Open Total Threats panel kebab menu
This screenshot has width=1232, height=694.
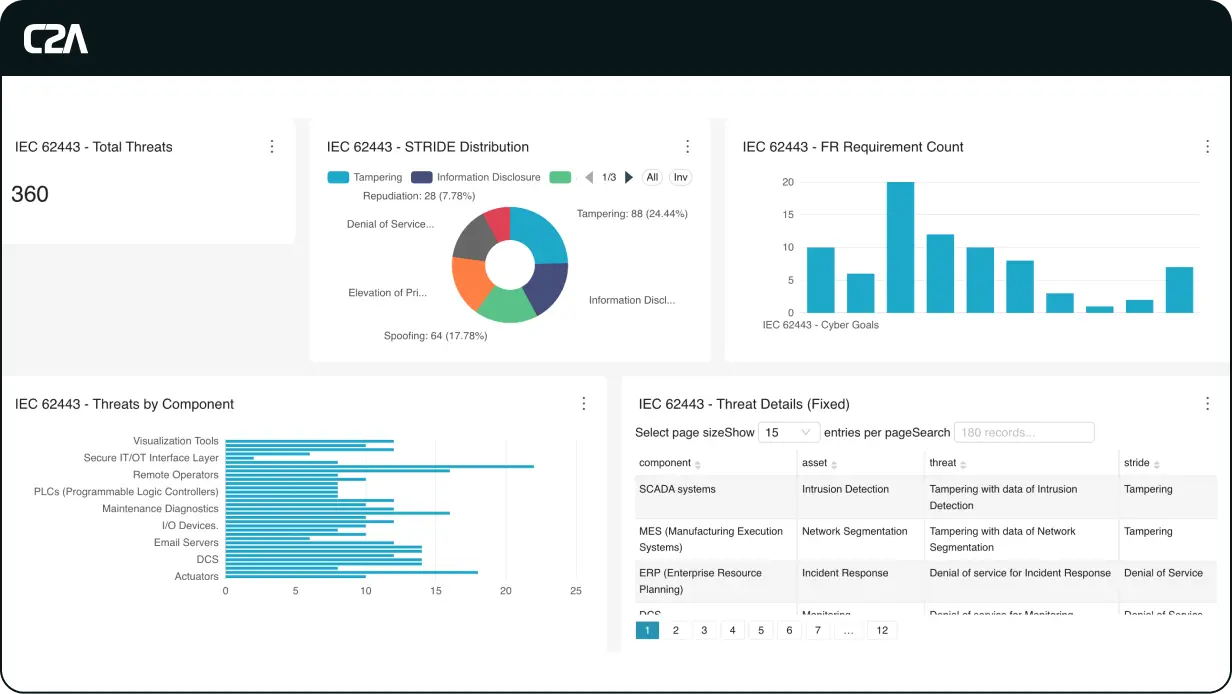click(x=272, y=147)
